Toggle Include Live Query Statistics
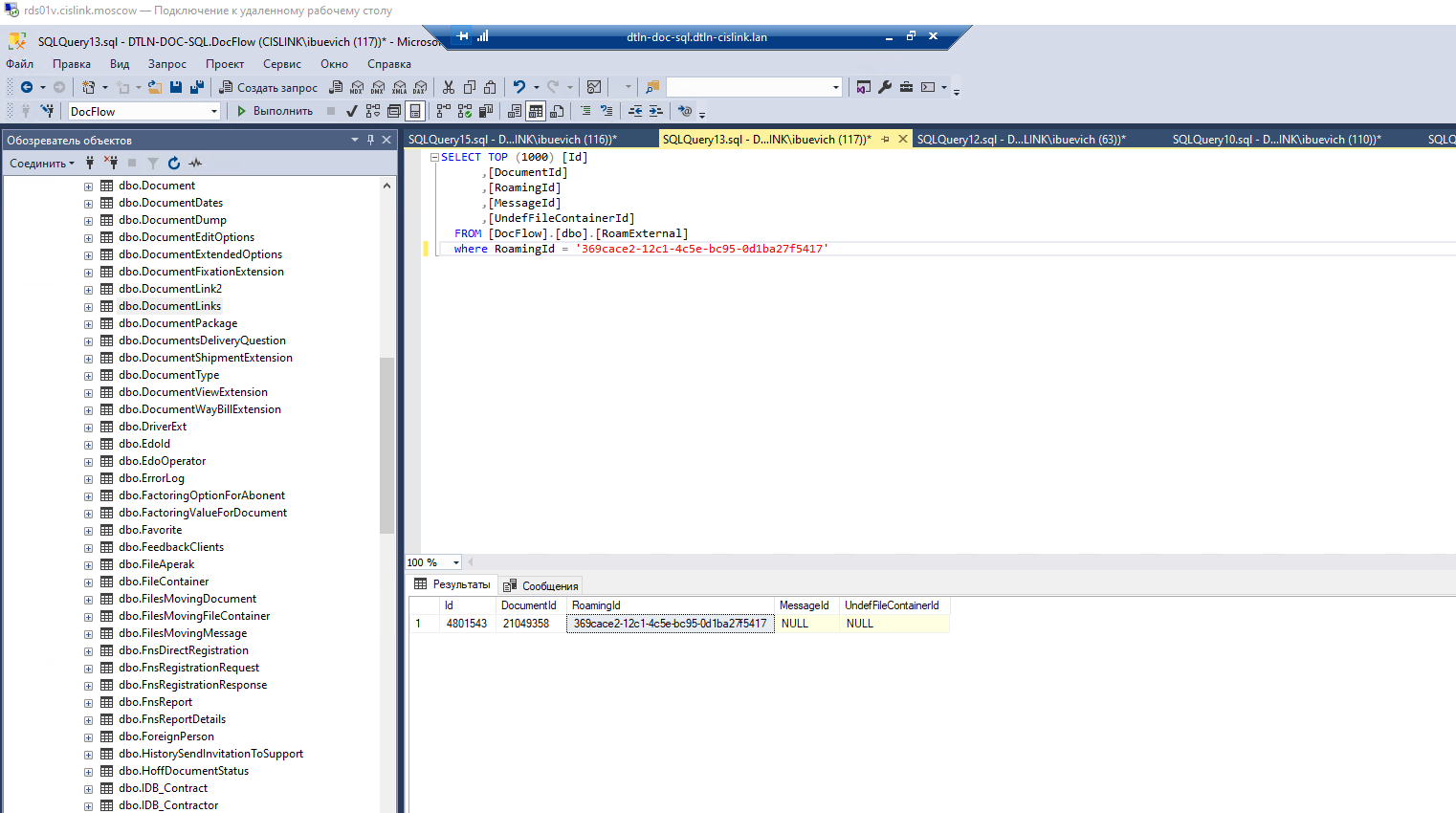 (465, 111)
